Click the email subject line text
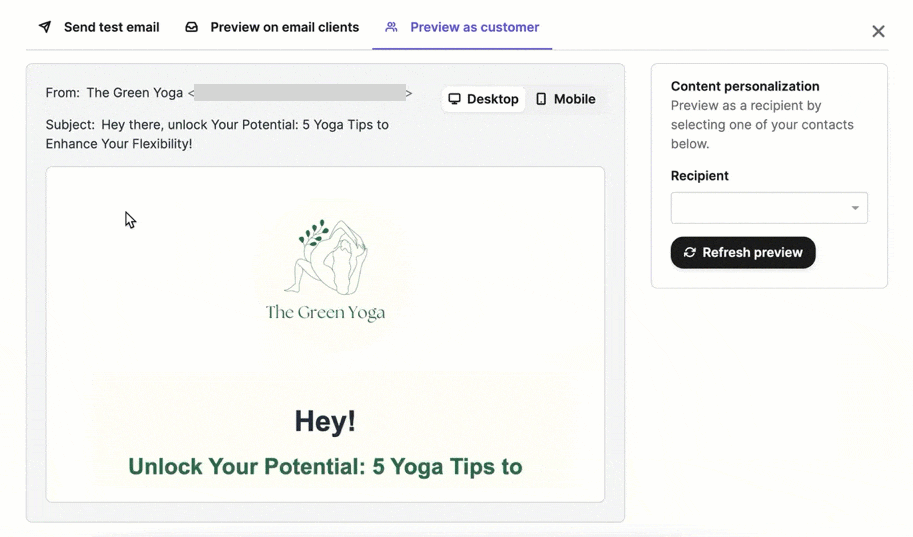The height and width of the screenshot is (537, 913). [217, 134]
